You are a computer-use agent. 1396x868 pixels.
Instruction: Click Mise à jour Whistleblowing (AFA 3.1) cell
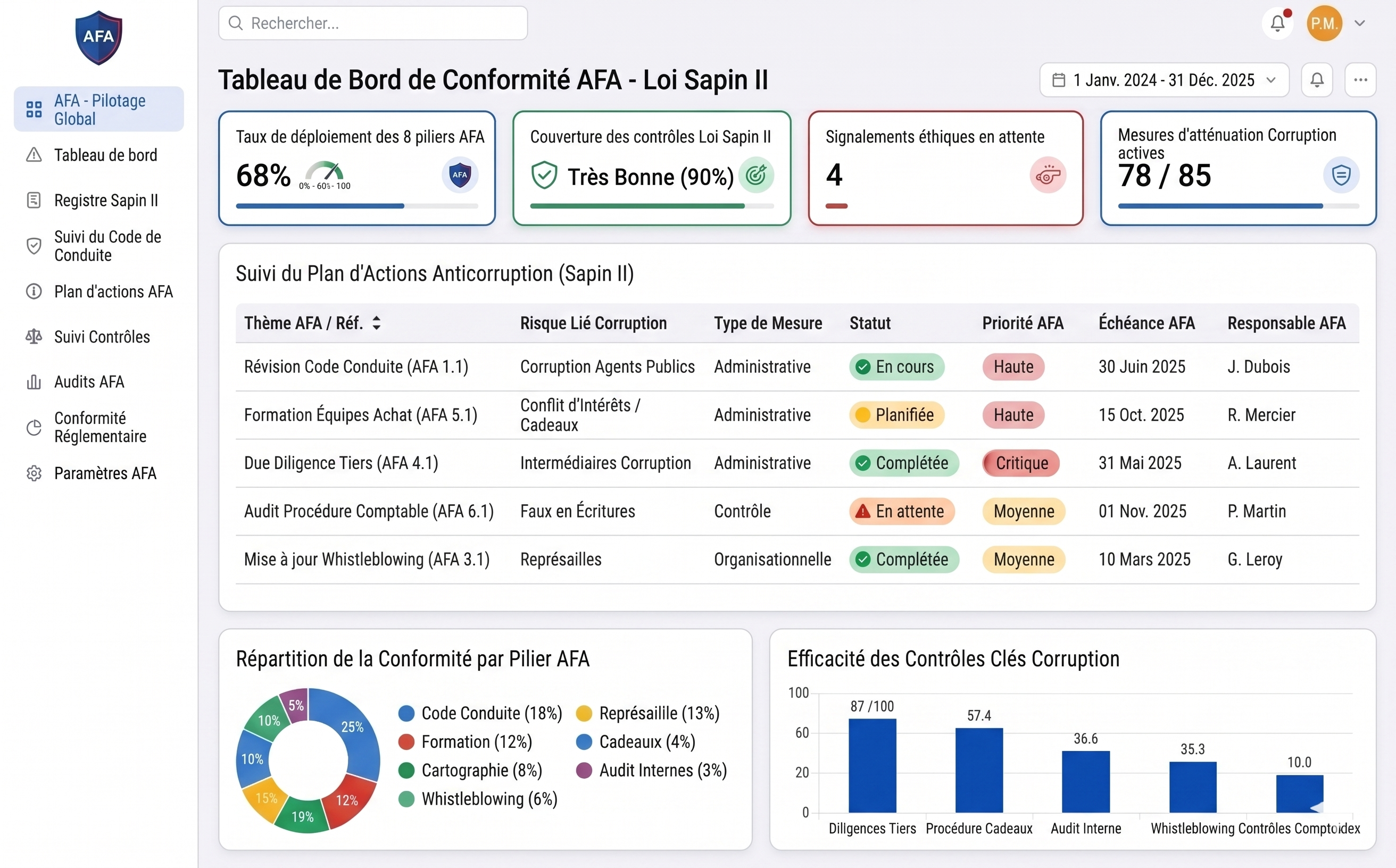coord(367,559)
